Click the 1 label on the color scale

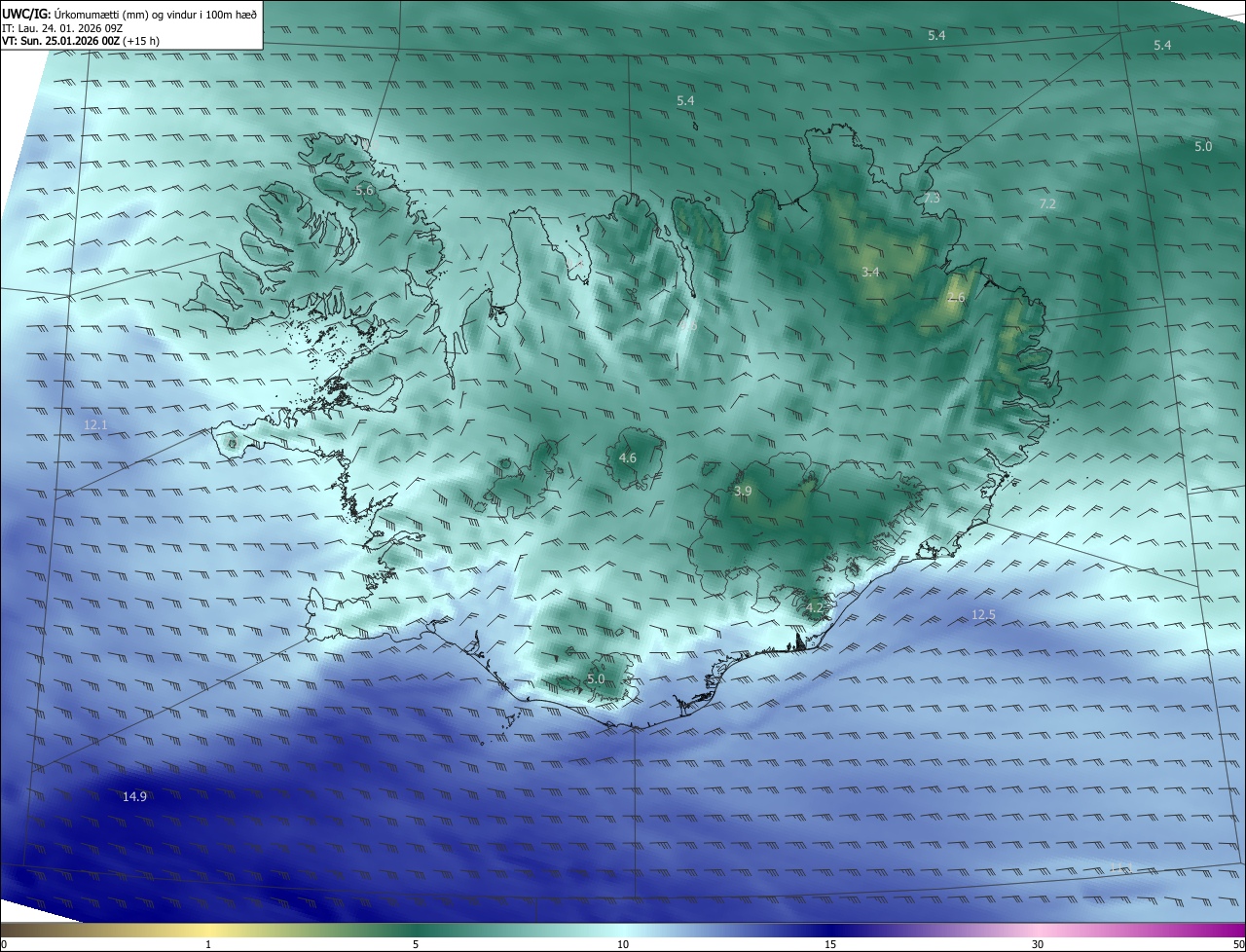(208, 945)
